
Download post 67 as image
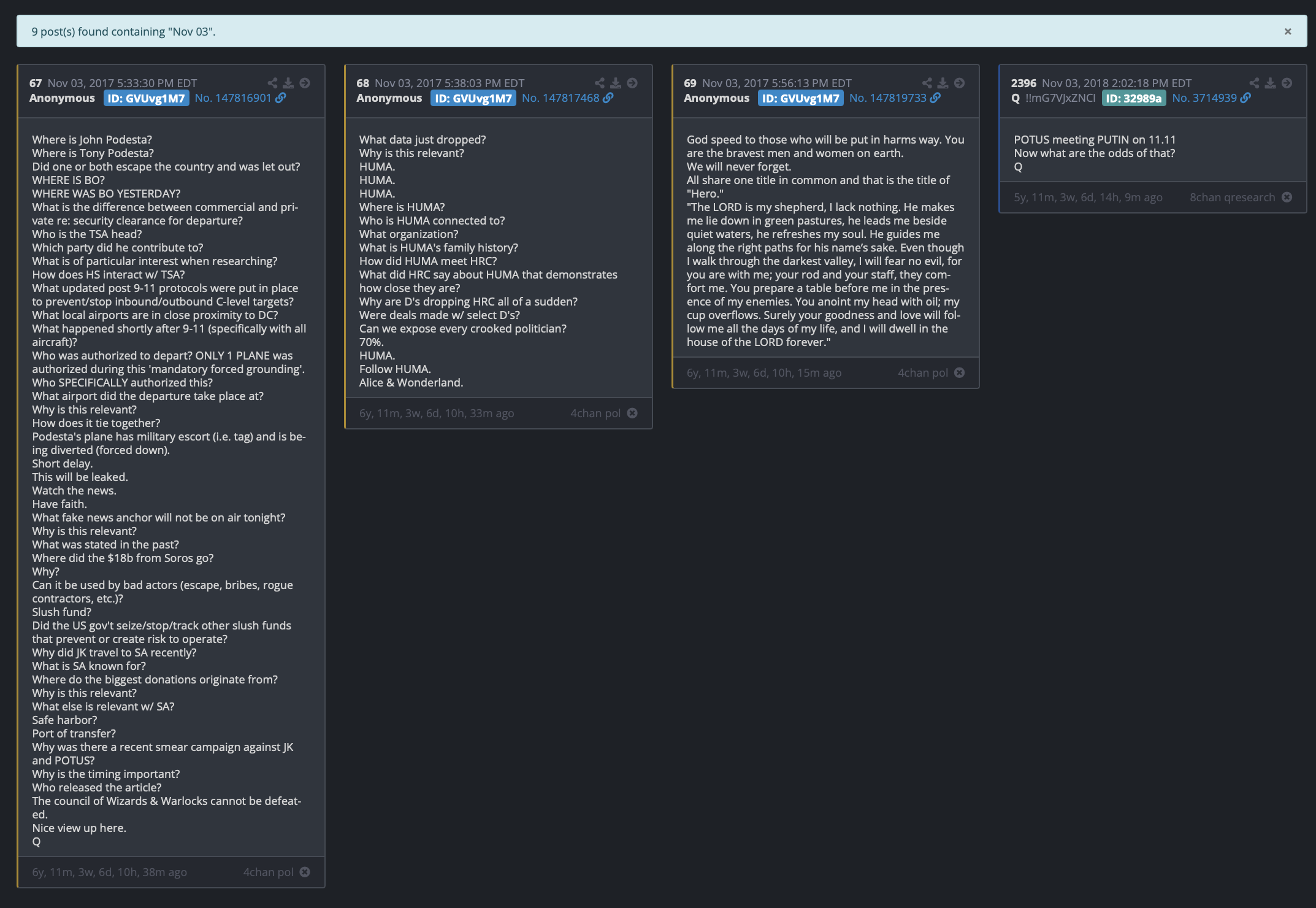coord(288,83)
